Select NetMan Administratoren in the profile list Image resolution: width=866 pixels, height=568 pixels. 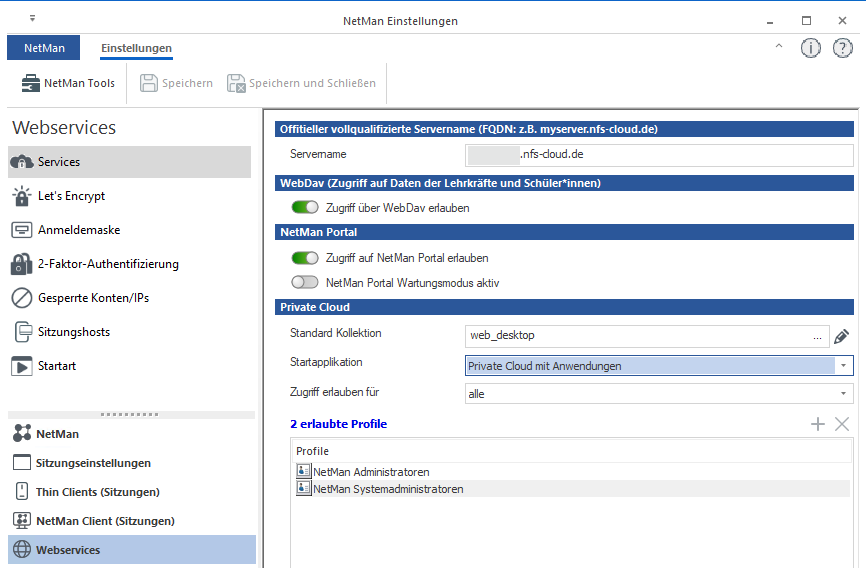pos(371,472)
